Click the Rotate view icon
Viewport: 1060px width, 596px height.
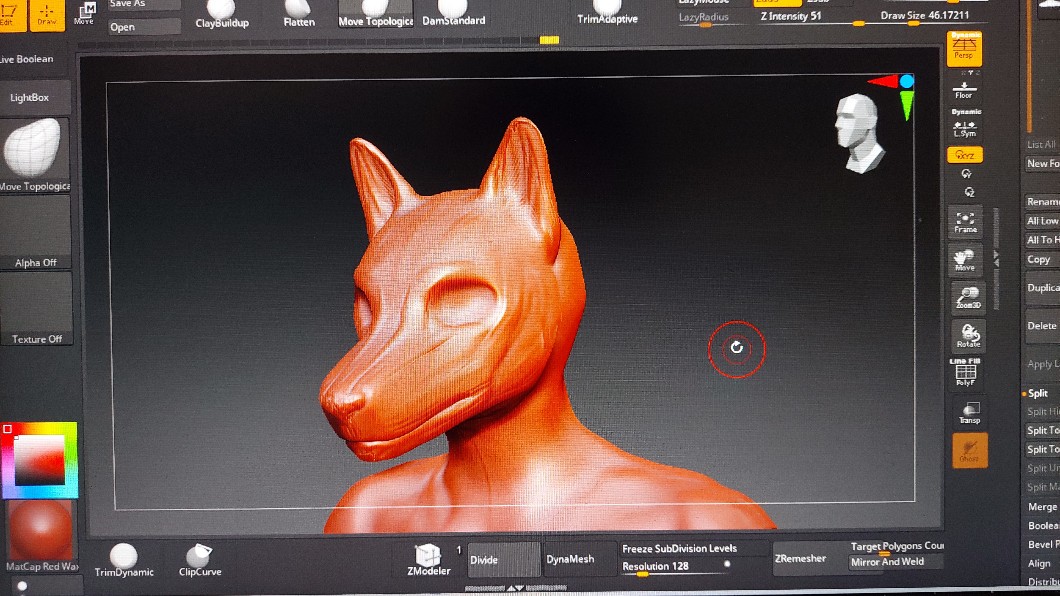967,335
